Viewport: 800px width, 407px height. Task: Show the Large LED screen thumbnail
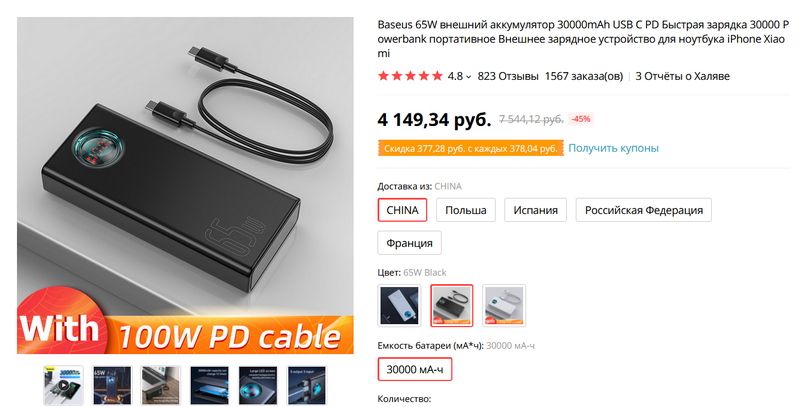[x=258, y=386]
